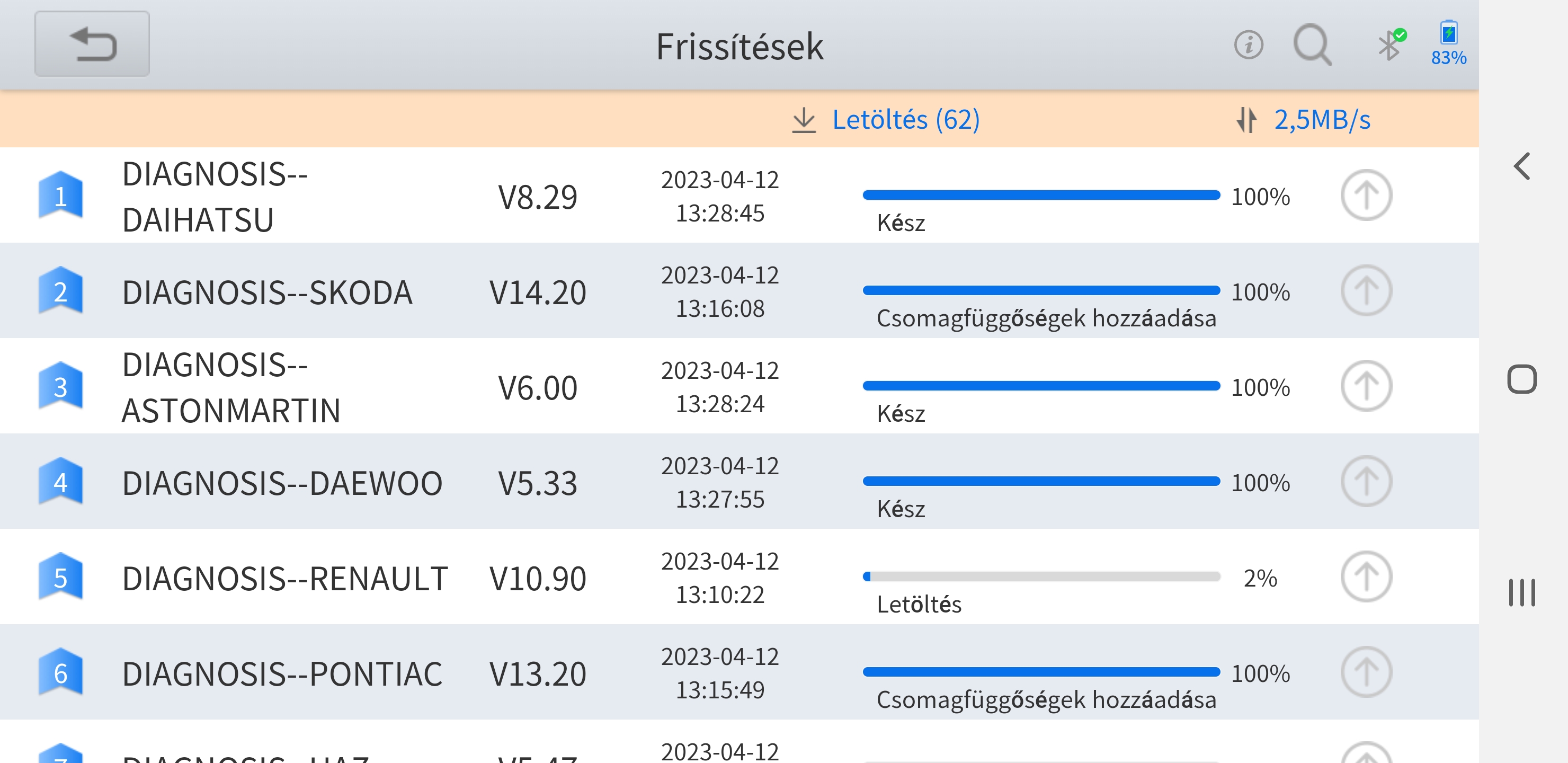This screenshot has width=1568, height=763.
Task: Tap the back arrow button
Action: (92, 44)
